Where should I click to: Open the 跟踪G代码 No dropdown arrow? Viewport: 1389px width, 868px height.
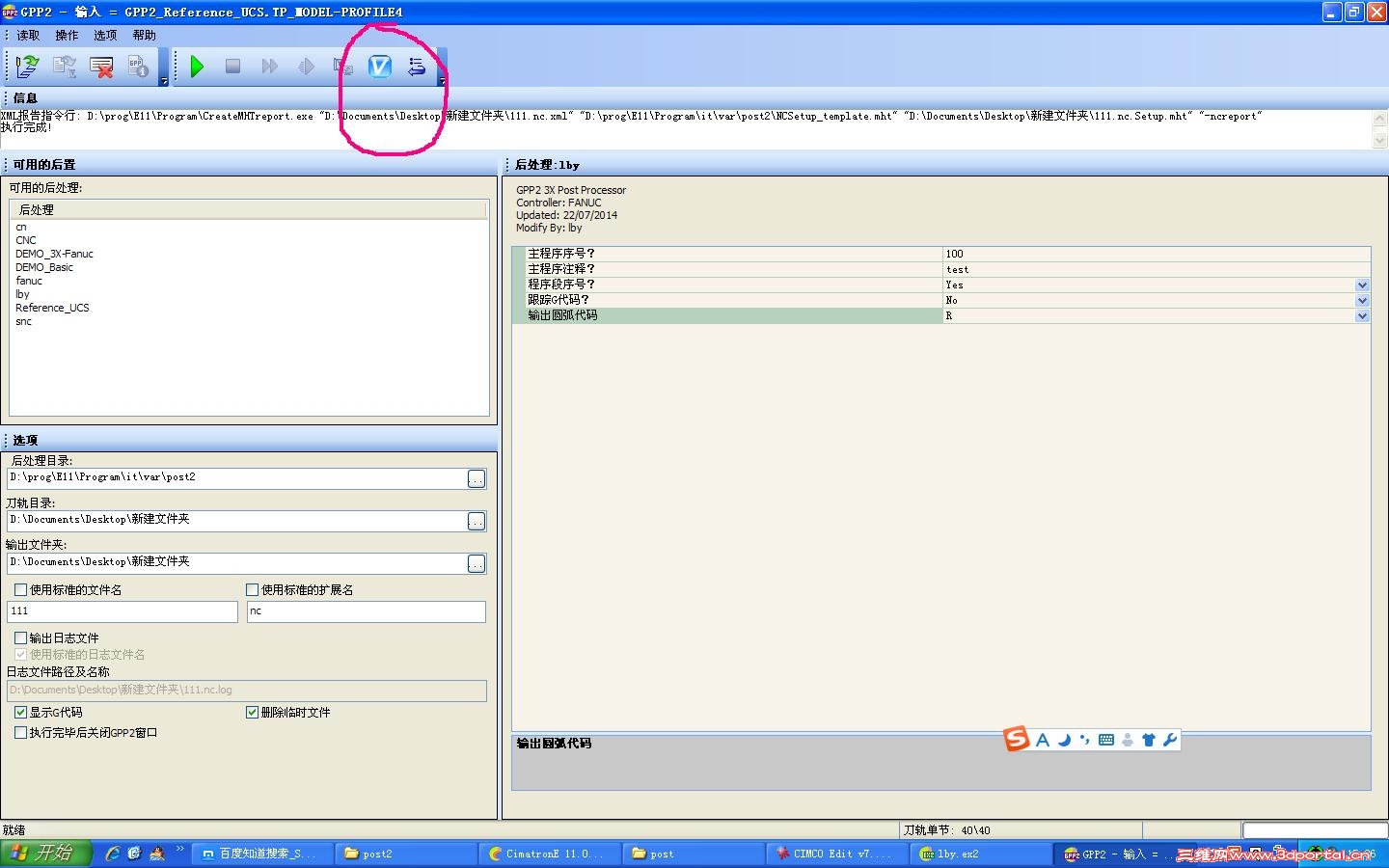point(1362,300)
